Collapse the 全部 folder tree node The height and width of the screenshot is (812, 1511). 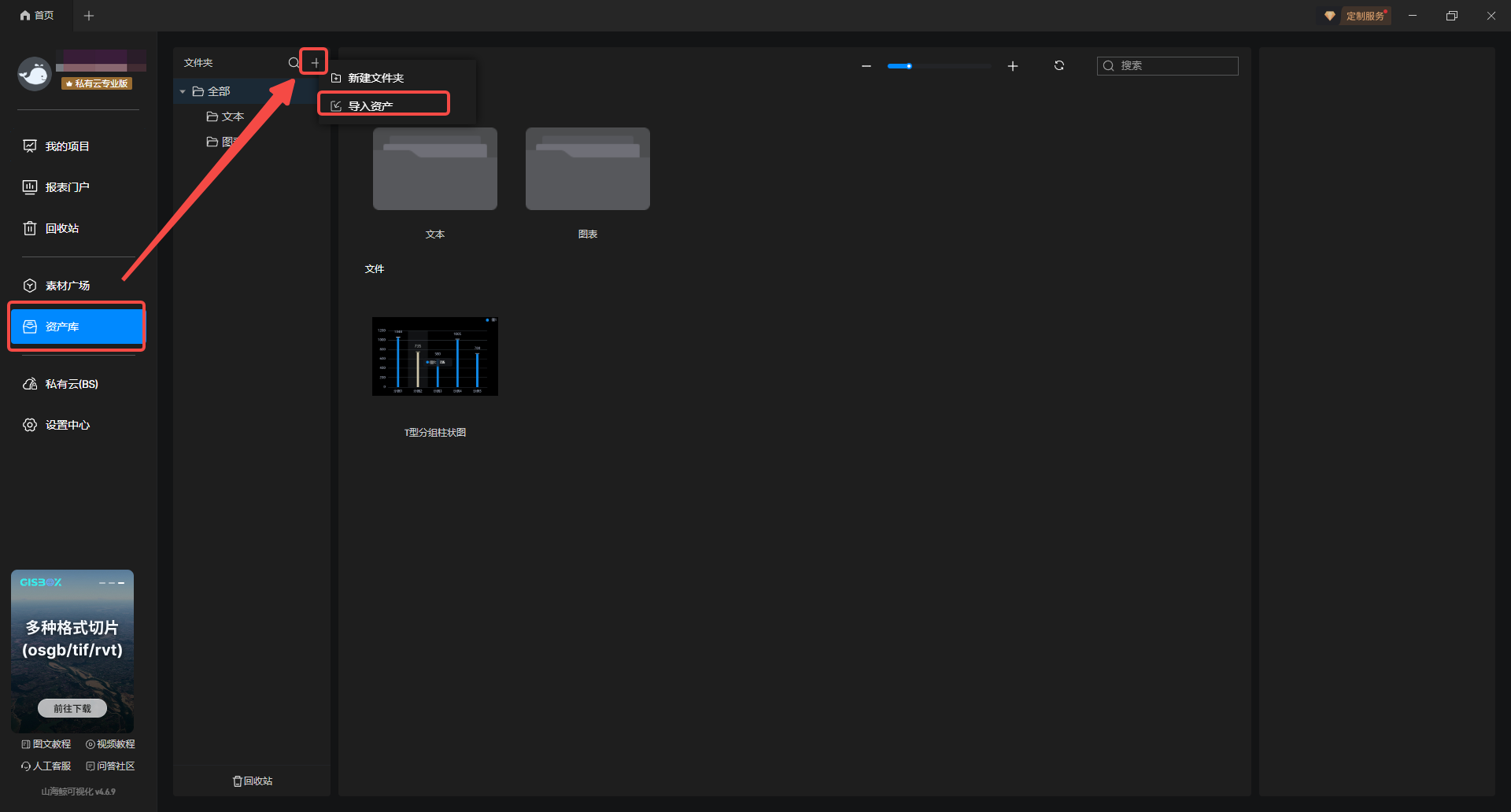click(183, 92)
